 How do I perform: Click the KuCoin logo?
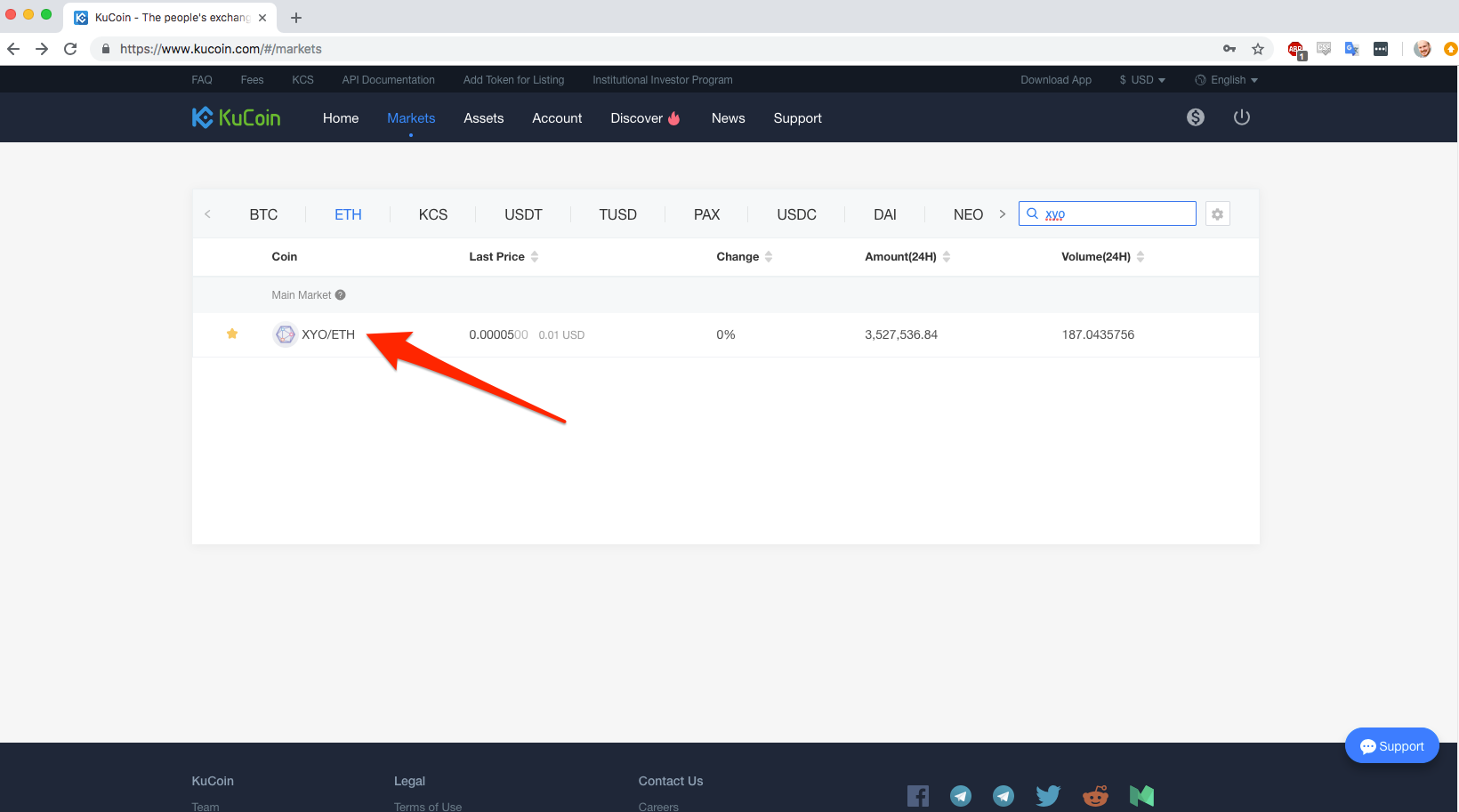[235, 117]
